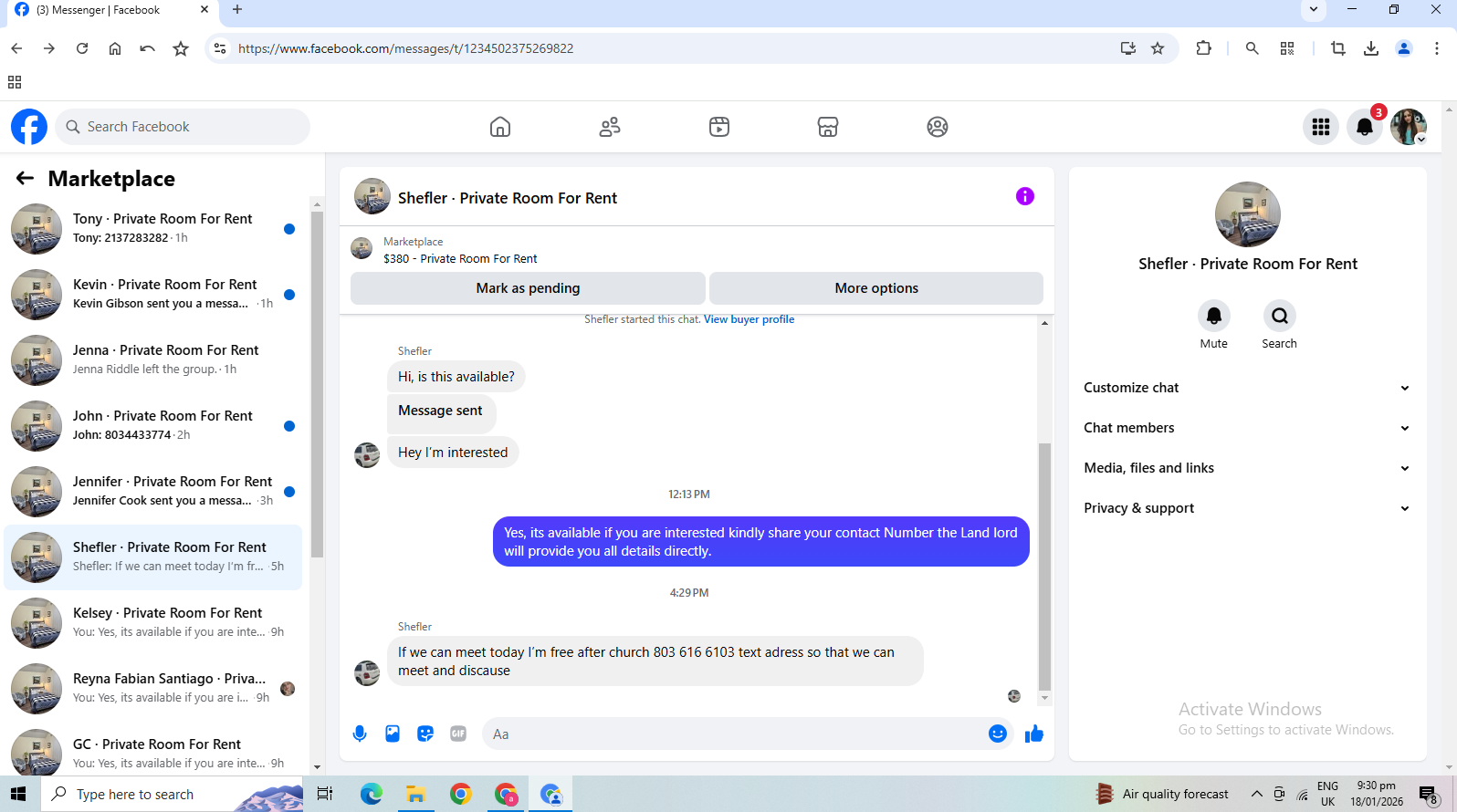The image size is (1457, 812).
Task: Open Facebook home logo
Action: [29, 127]
